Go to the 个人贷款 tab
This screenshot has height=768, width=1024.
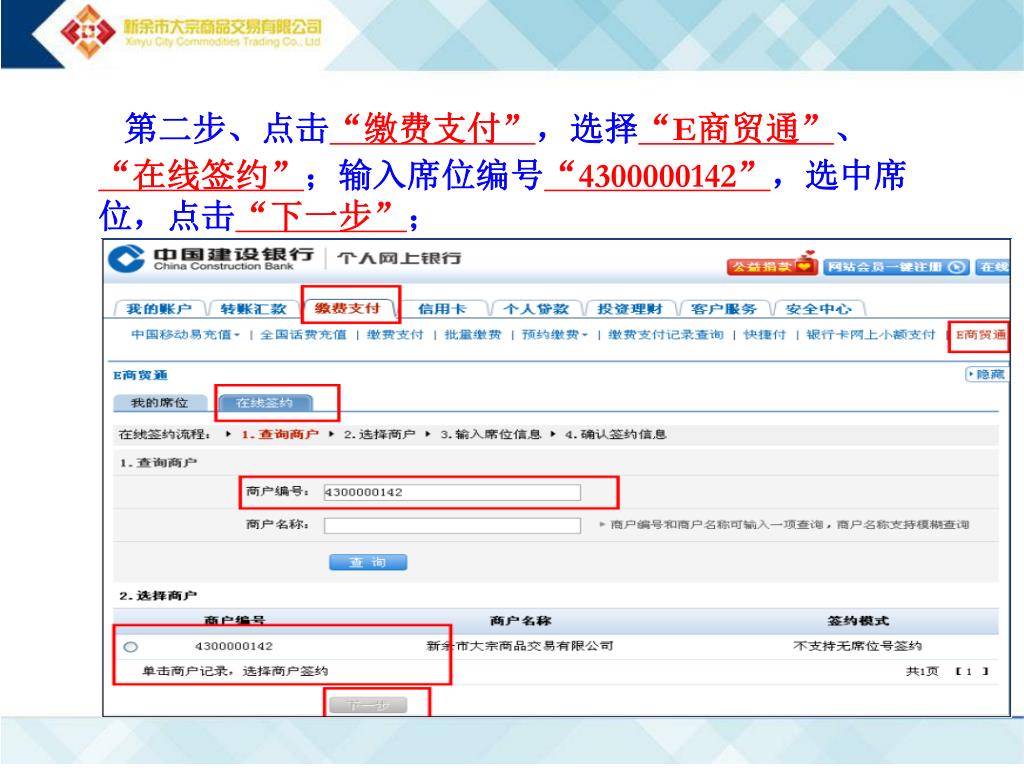coord(536,309)
